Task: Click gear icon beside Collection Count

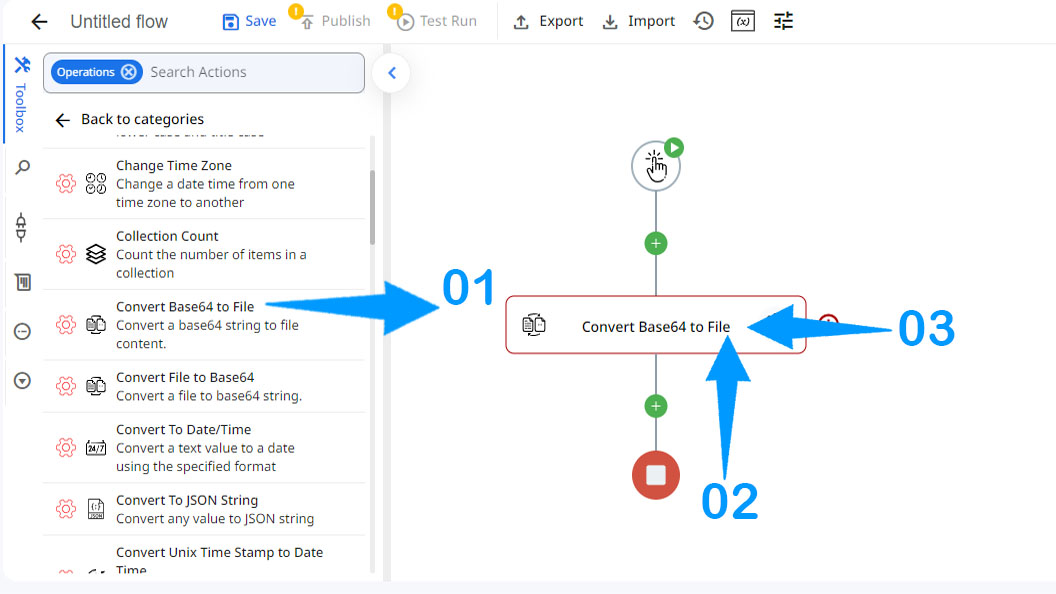Action: pyautogui.click(x=65, y=254)
